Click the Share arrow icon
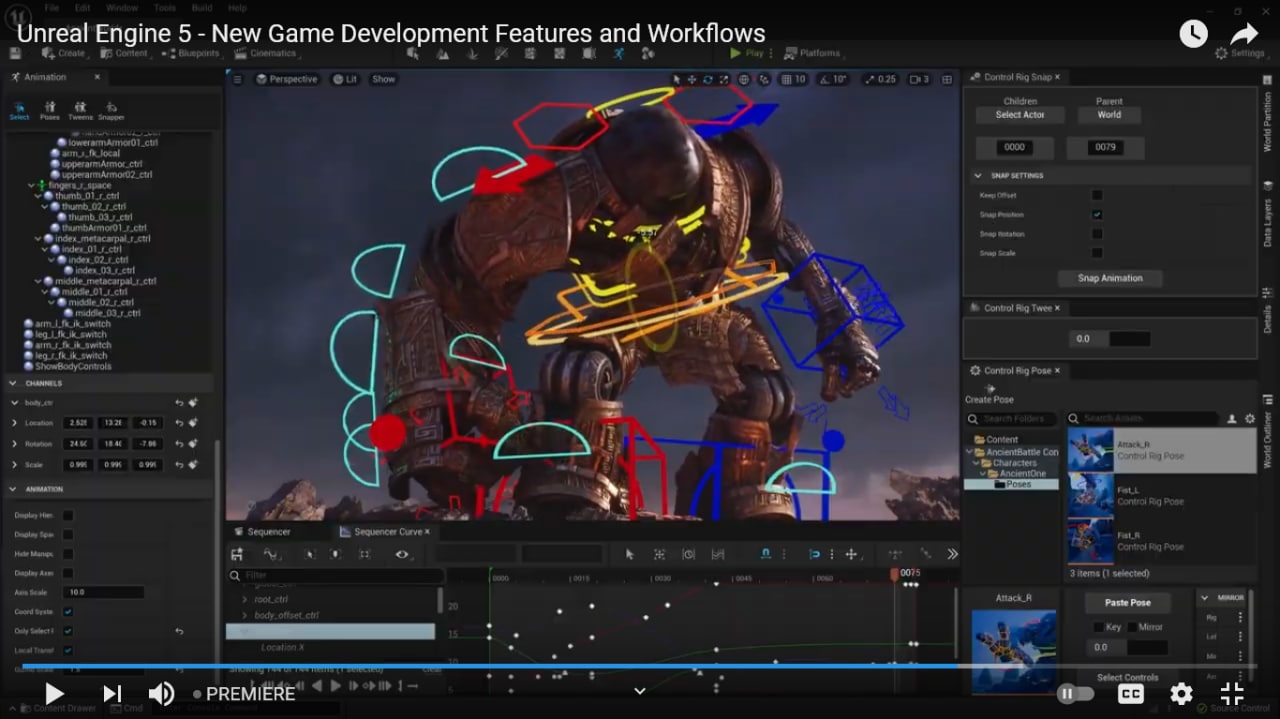 tap(1244, 33)
